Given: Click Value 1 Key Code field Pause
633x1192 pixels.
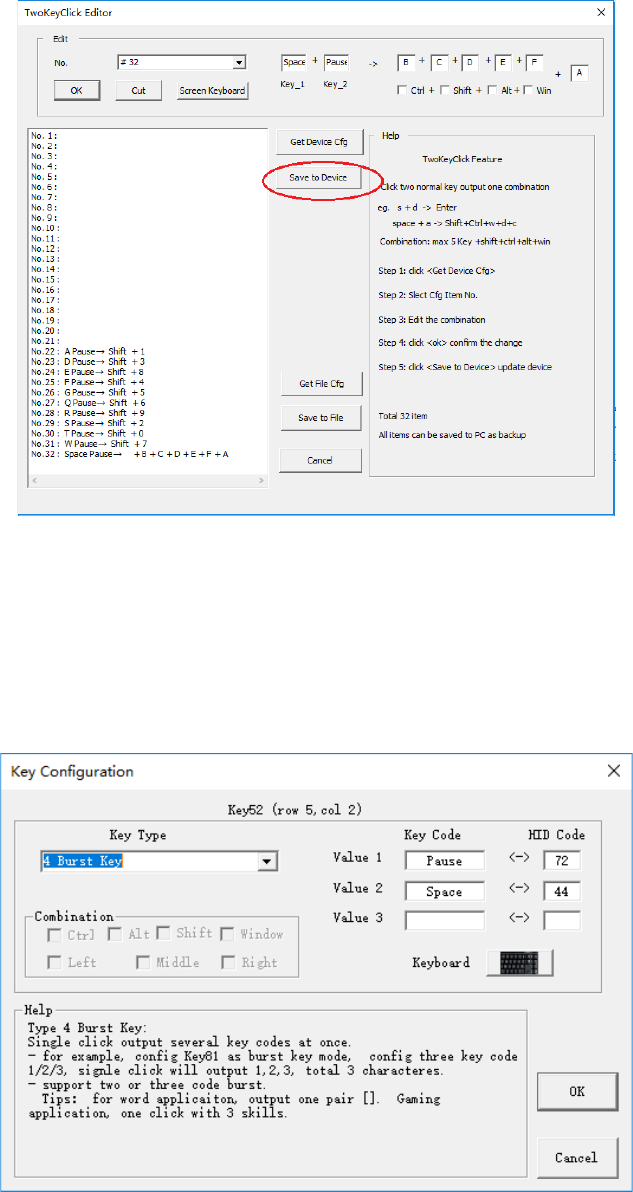Looking at the screenshot, I should 445,860.
